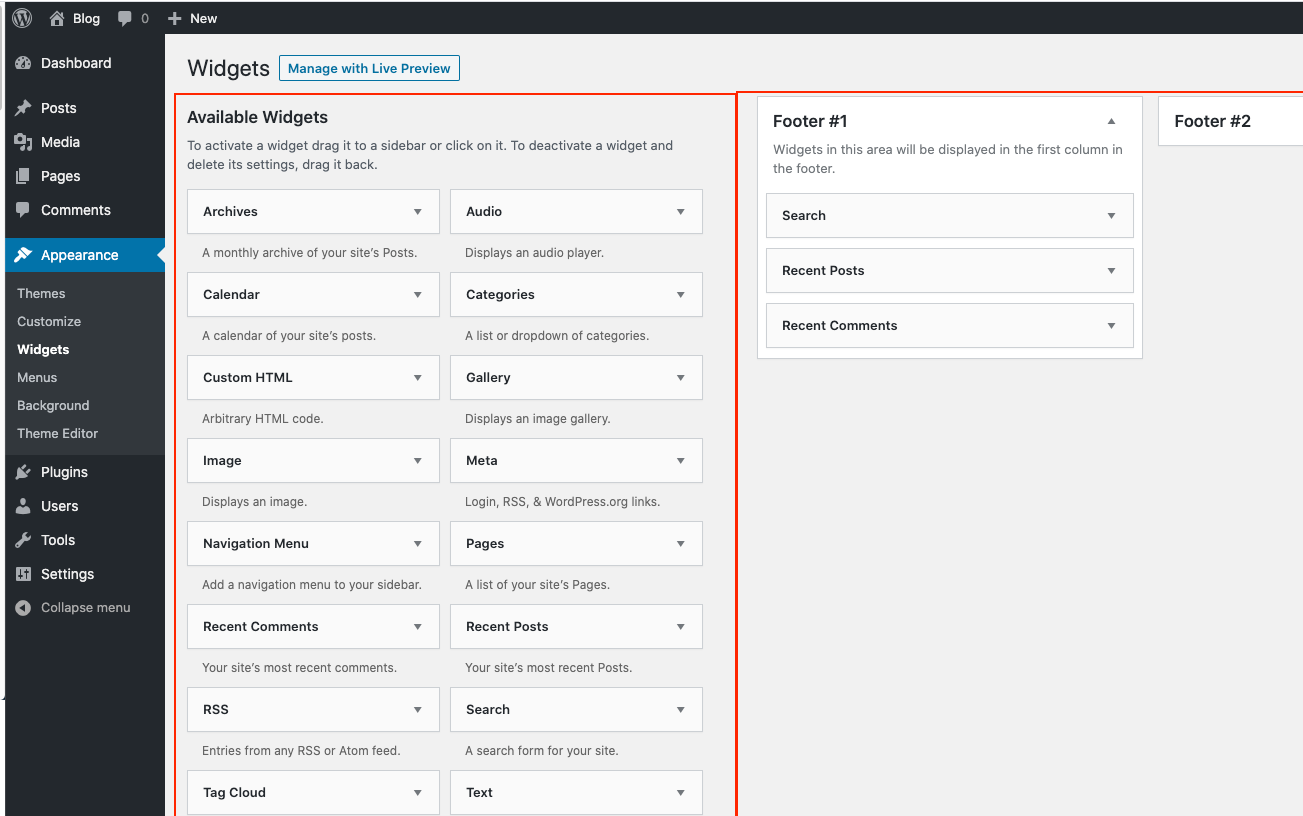Open the Search widget settings in Footer #1

pos(1110,215)
